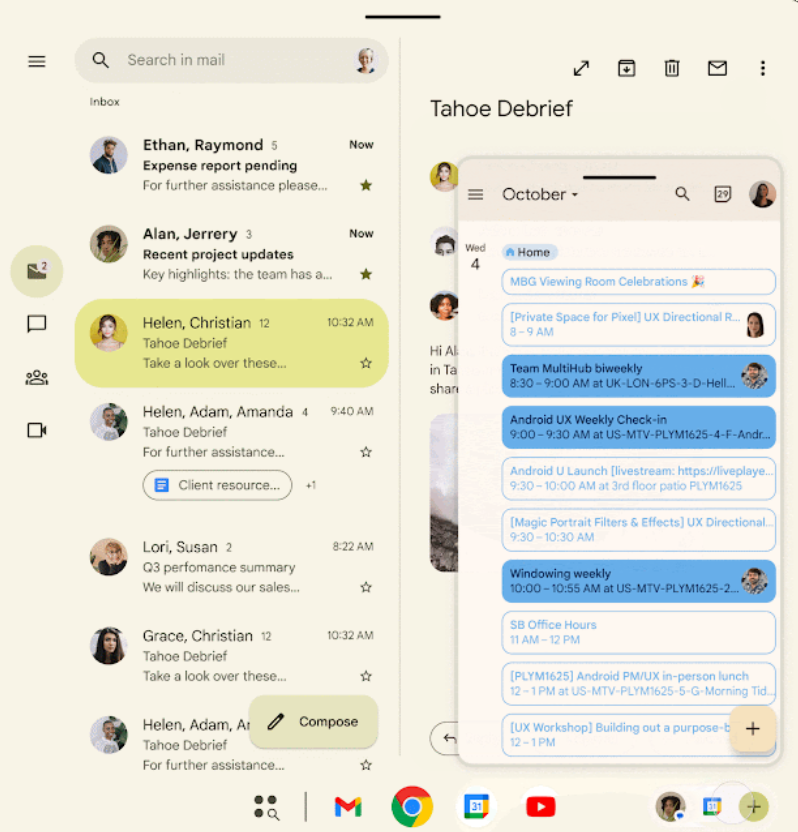
Task: Star the Q3 performance summary email
Action: pyautogui.click(x=366, y=587)
